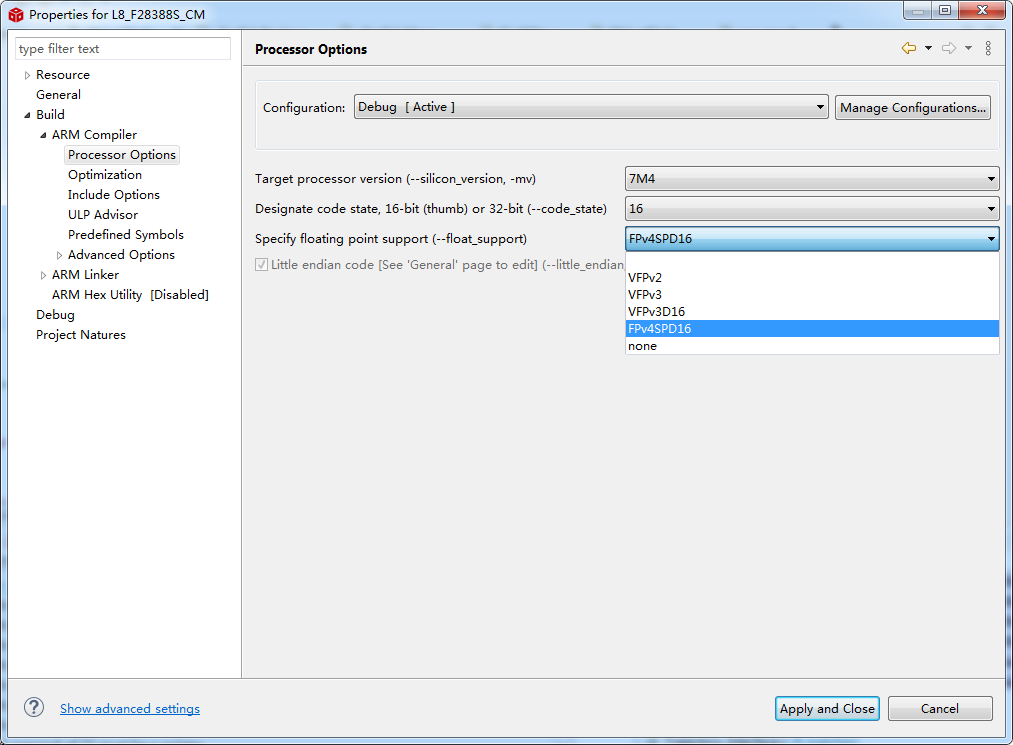Click the back navigation arrow icon
This screenshot has height=745, width=1013.
click(x=908, y=48)
